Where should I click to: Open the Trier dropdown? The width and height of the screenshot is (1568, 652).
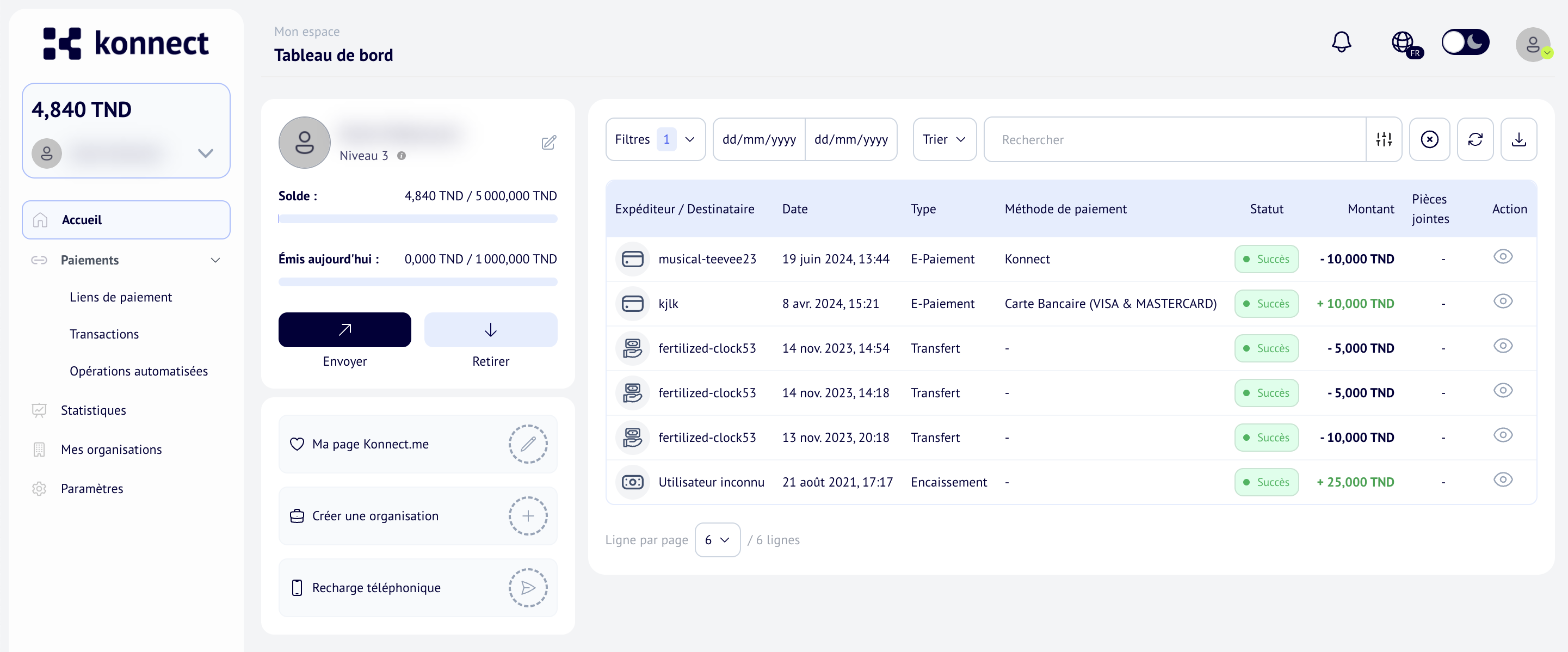(944, 139)
